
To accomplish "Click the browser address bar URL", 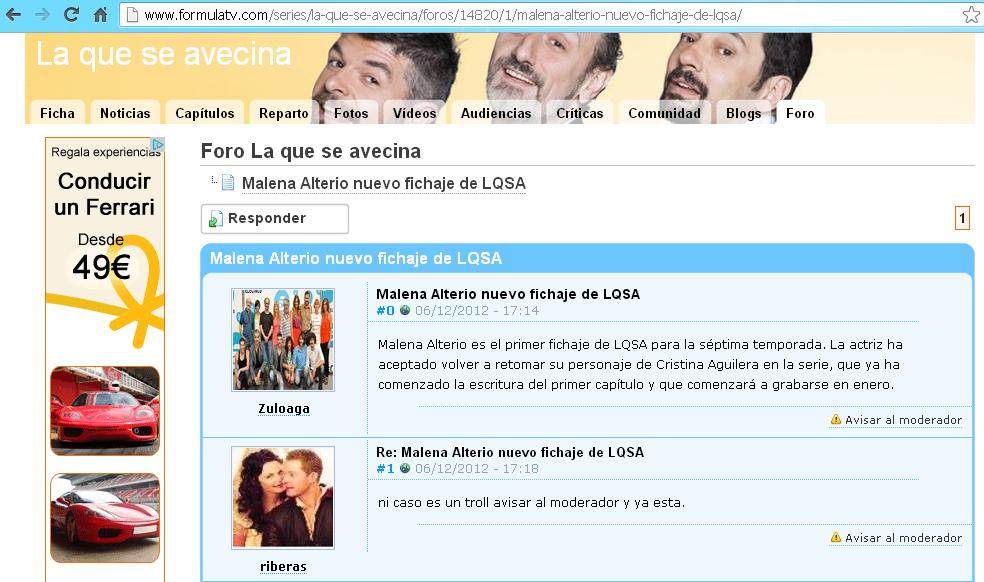I will coord(442,15).
